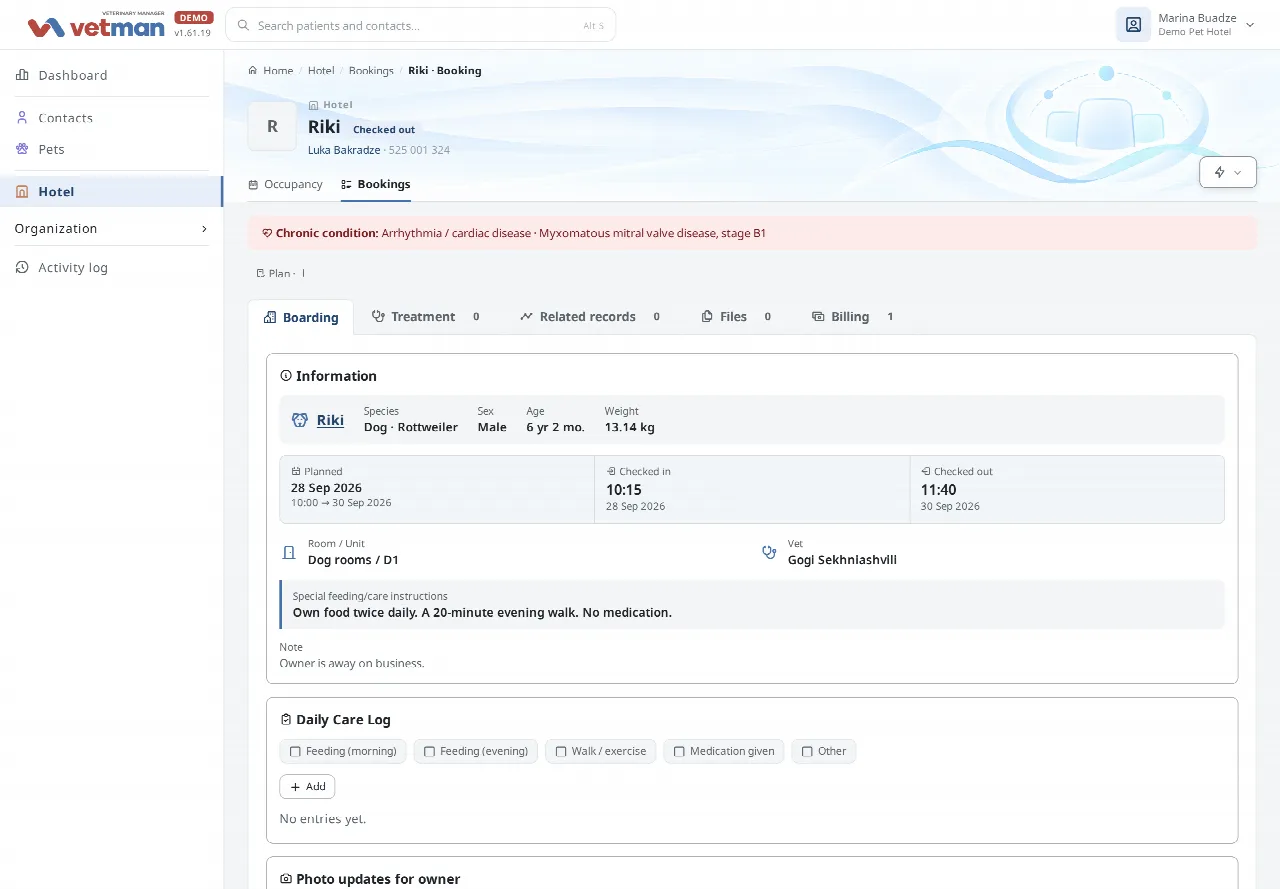Open the lightning quick actions dropdown

pos(1227,172)
